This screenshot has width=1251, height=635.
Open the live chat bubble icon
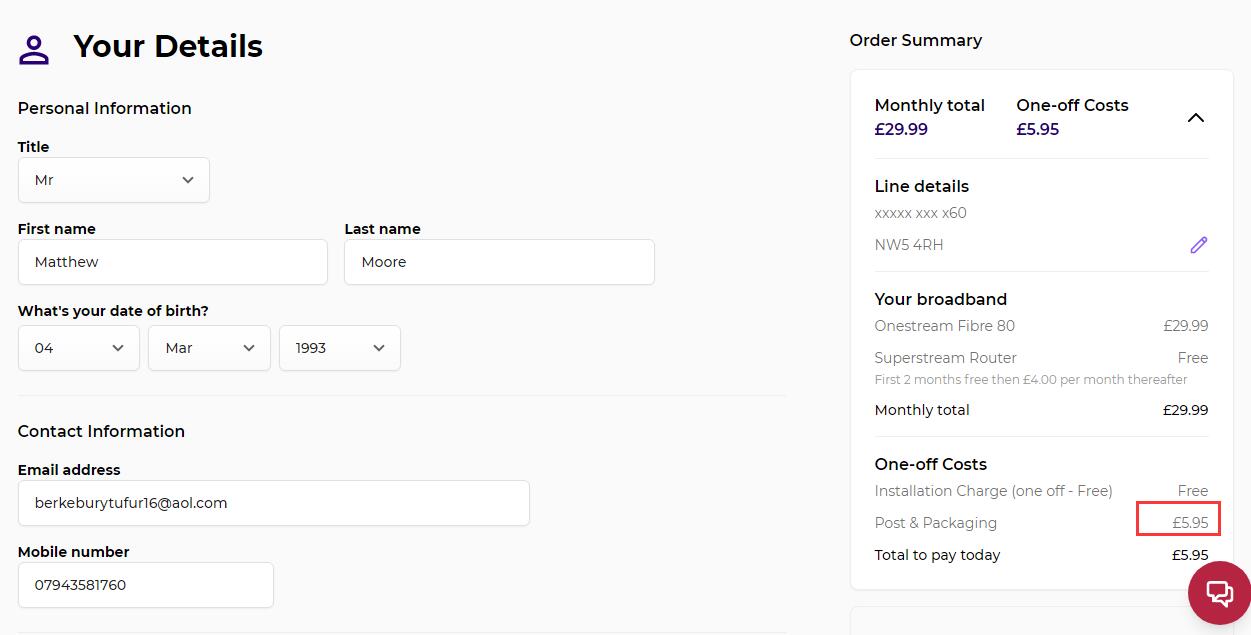click(x=1219, y=593)
